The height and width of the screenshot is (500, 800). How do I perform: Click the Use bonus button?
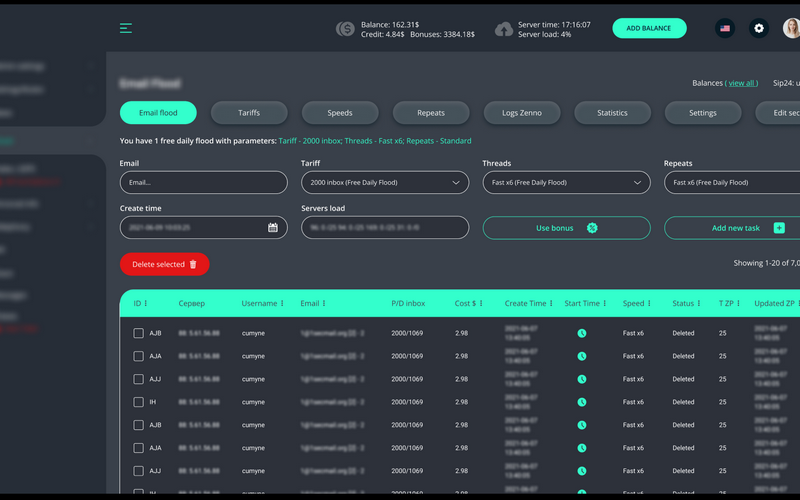tap(566, 228)
